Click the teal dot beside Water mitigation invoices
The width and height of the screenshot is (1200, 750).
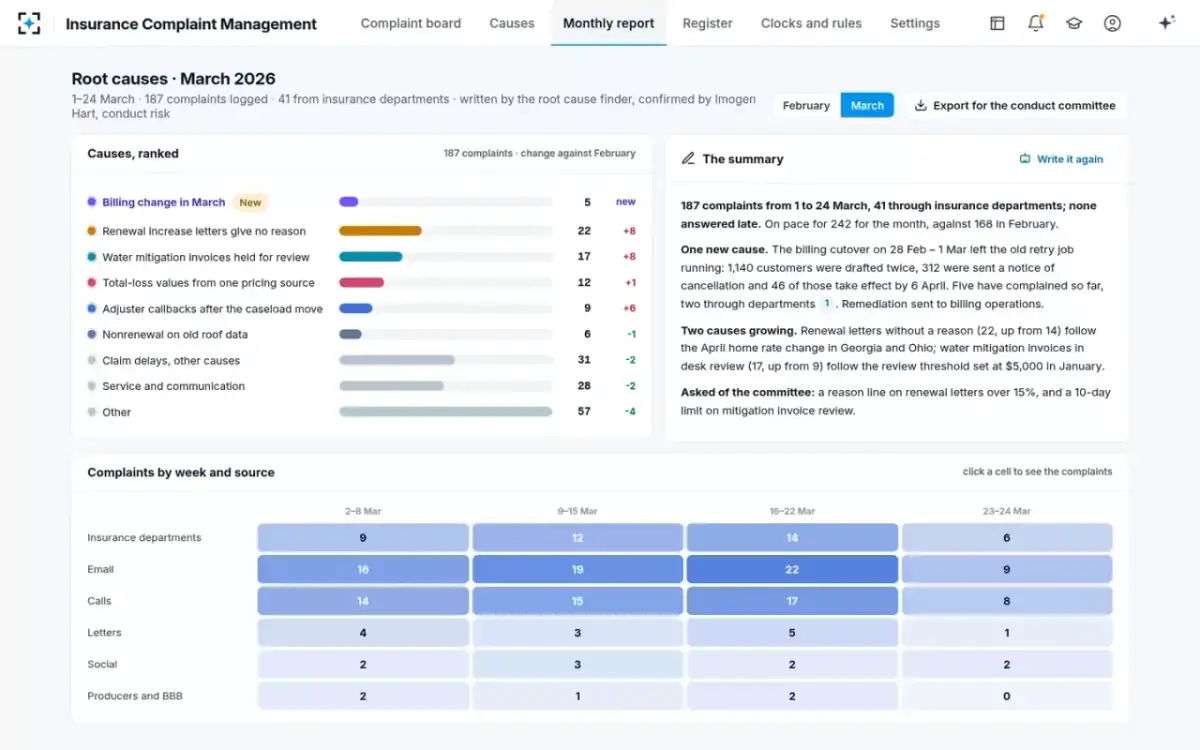coord(92,257)
